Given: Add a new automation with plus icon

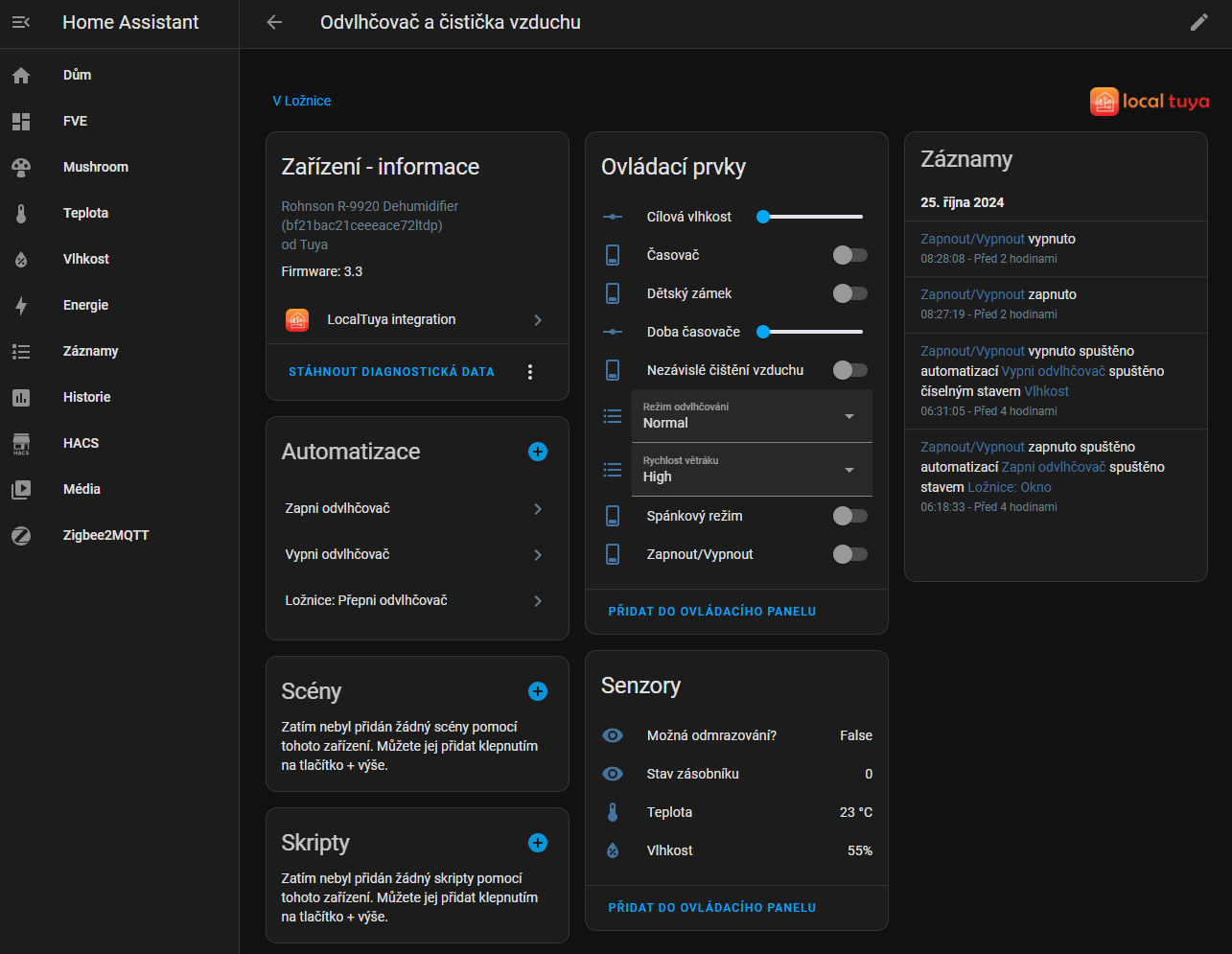Looking at the screenshot, I should [x=538, y=452].
